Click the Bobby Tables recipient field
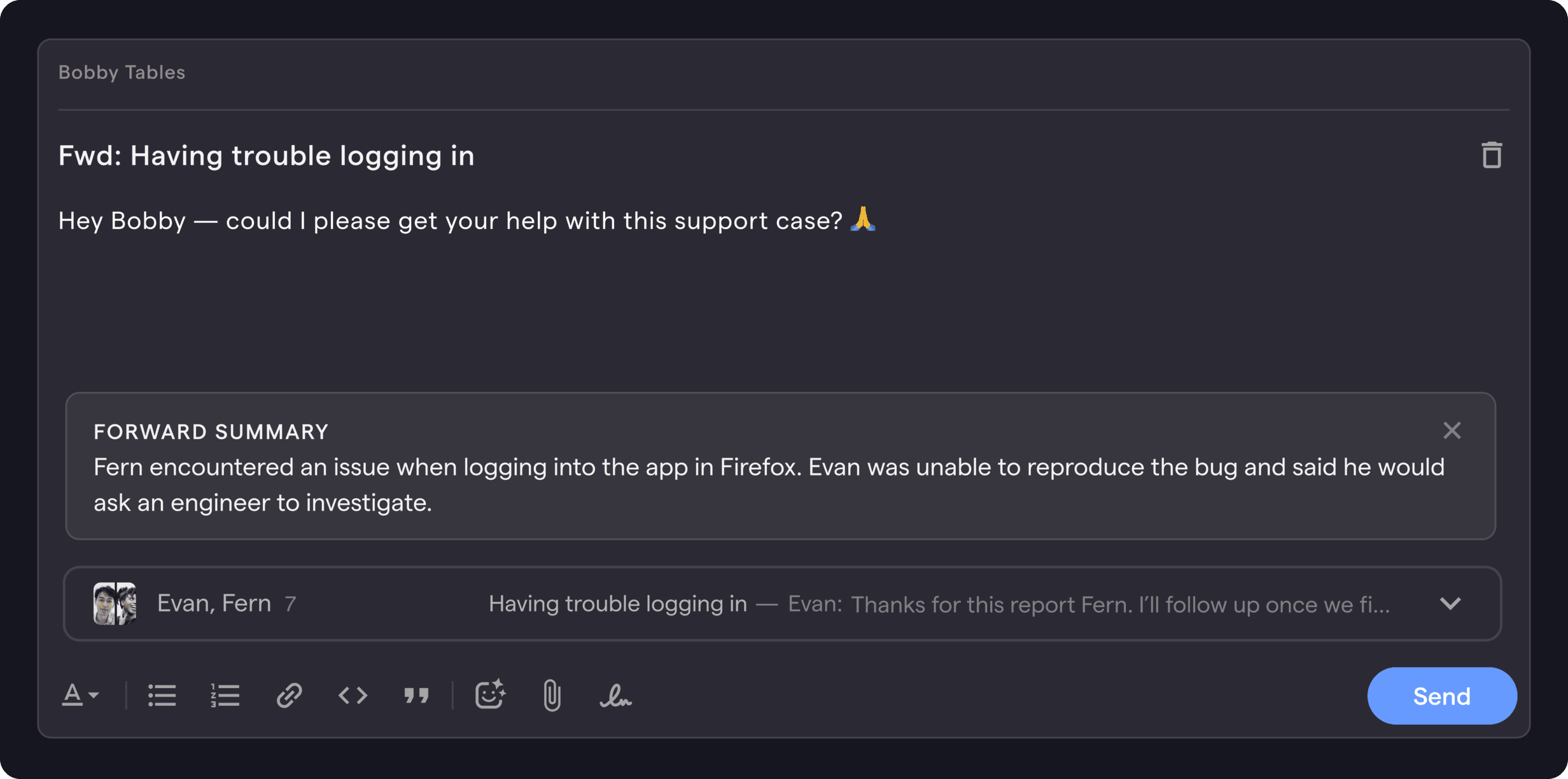The image size is (1568, 779). (x=784, y=73)
